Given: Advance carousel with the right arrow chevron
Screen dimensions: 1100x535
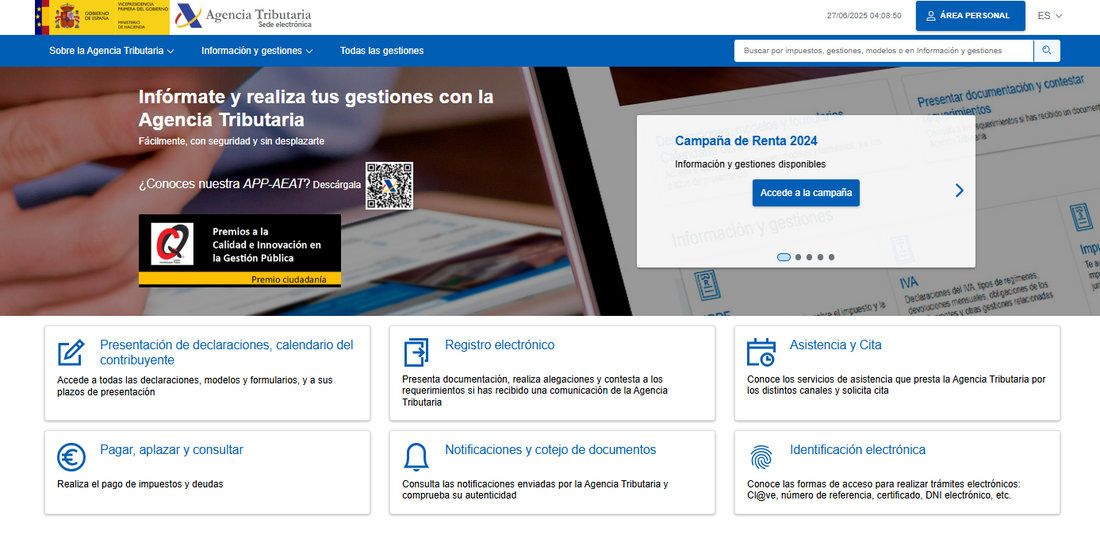Looking at the screenshot, I should [x=959, y=190].
